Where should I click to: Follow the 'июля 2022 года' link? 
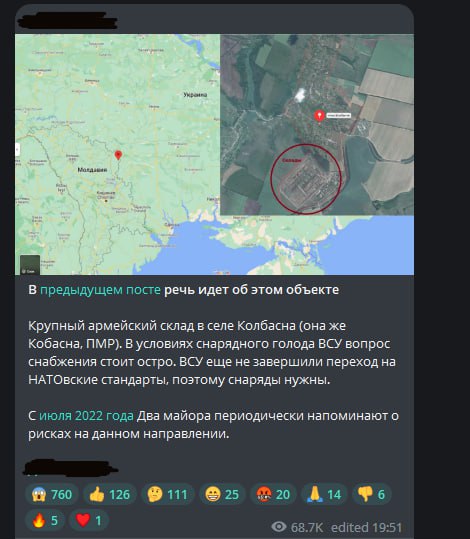(x=86, y=416)
